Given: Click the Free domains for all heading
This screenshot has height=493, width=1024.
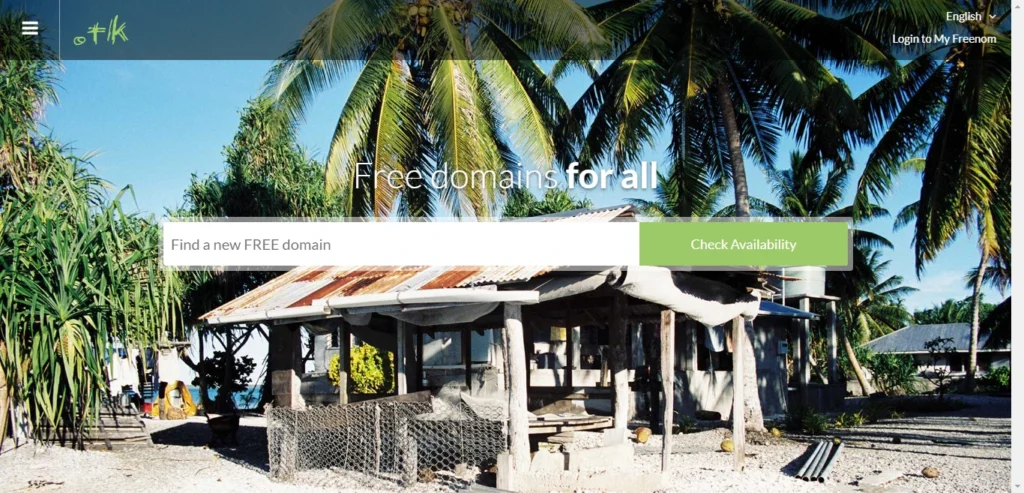Looking at the screenshot, I should (x=505, y=176).
